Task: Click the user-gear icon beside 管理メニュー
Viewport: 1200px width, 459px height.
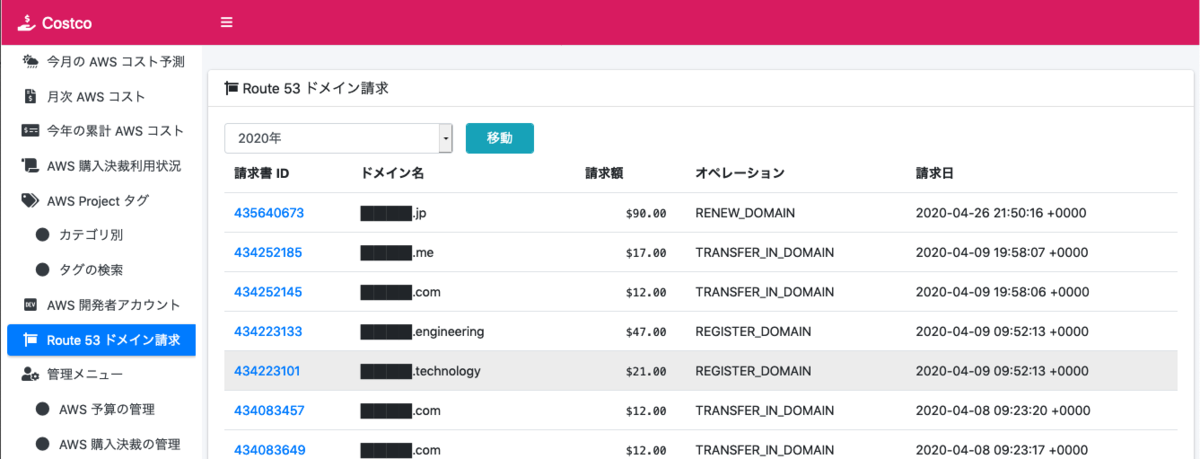Action: pos(31,375)
